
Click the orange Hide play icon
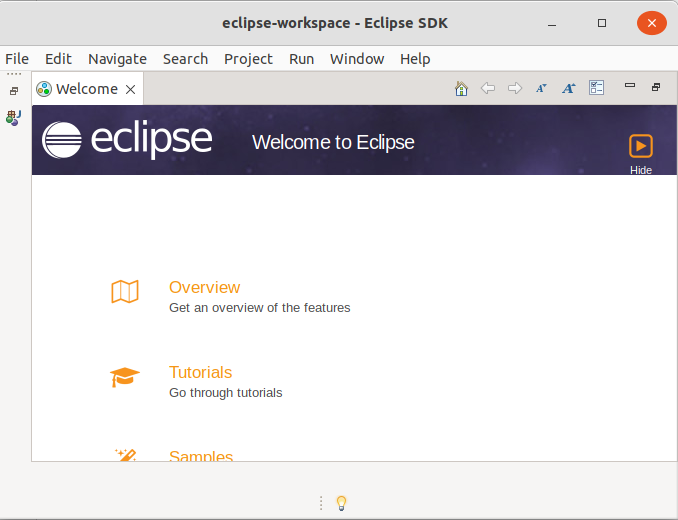point(640,146)
